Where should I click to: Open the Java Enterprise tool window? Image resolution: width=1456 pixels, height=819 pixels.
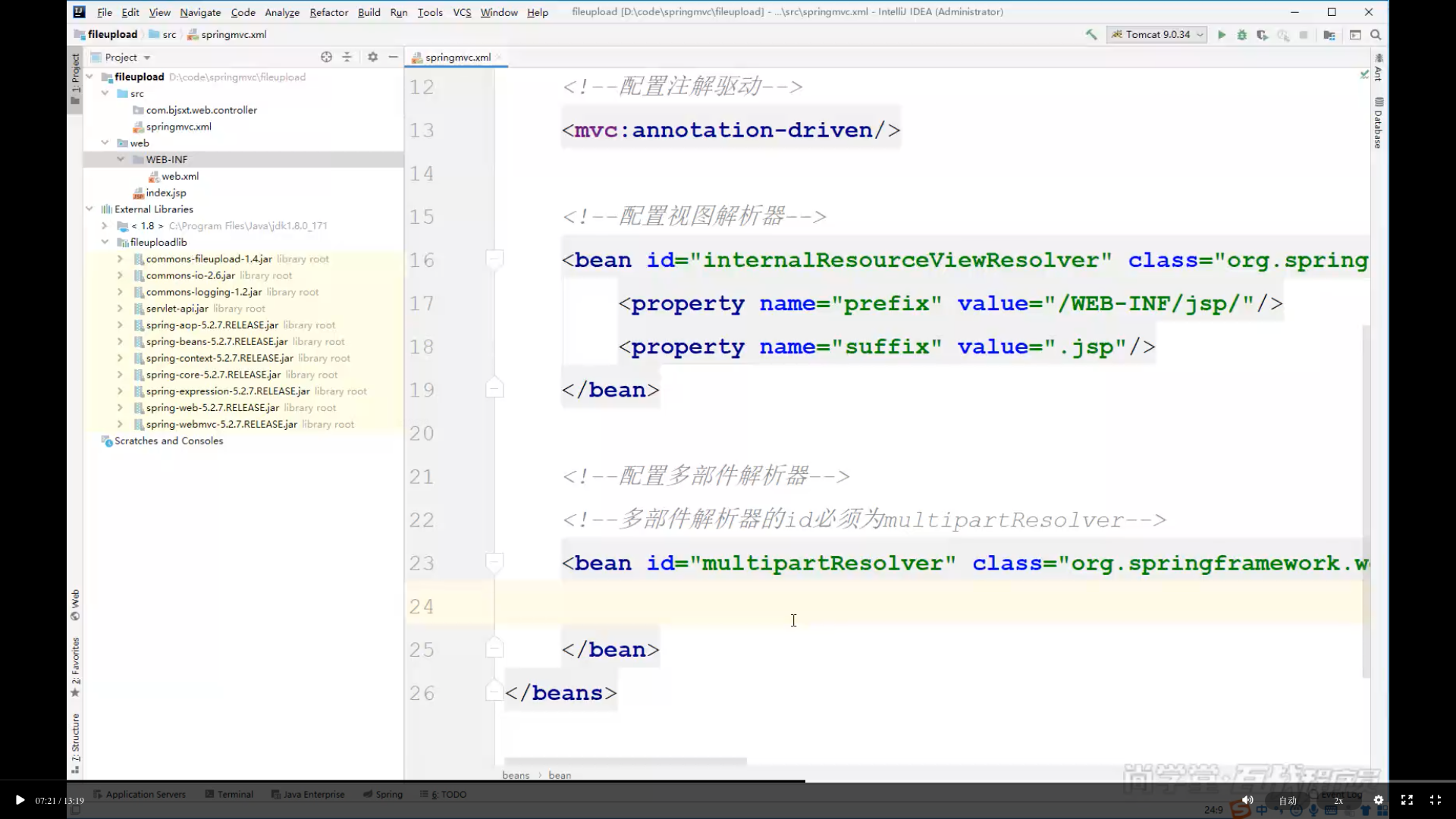308,794
